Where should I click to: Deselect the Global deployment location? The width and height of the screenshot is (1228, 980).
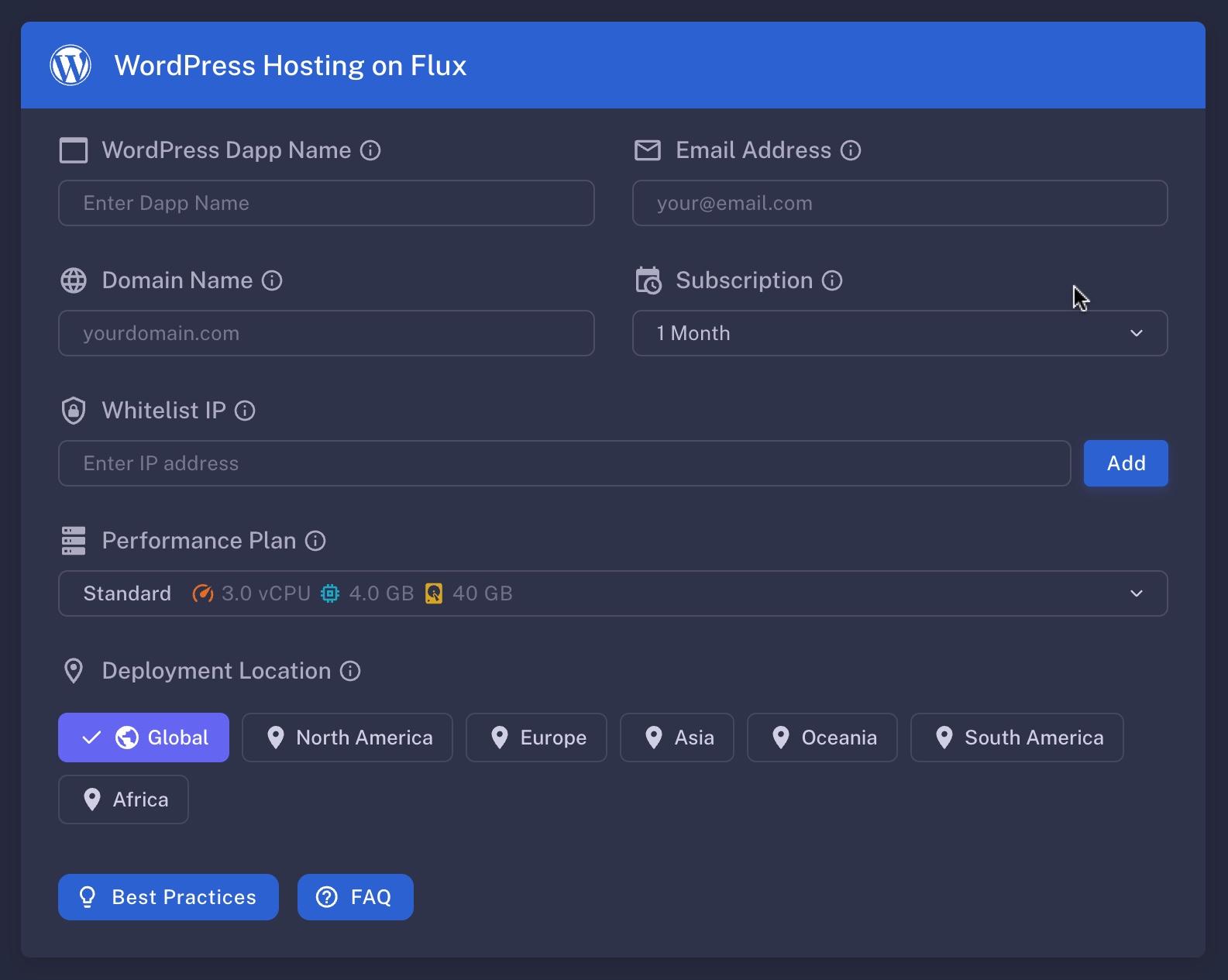tap(143, 738)
